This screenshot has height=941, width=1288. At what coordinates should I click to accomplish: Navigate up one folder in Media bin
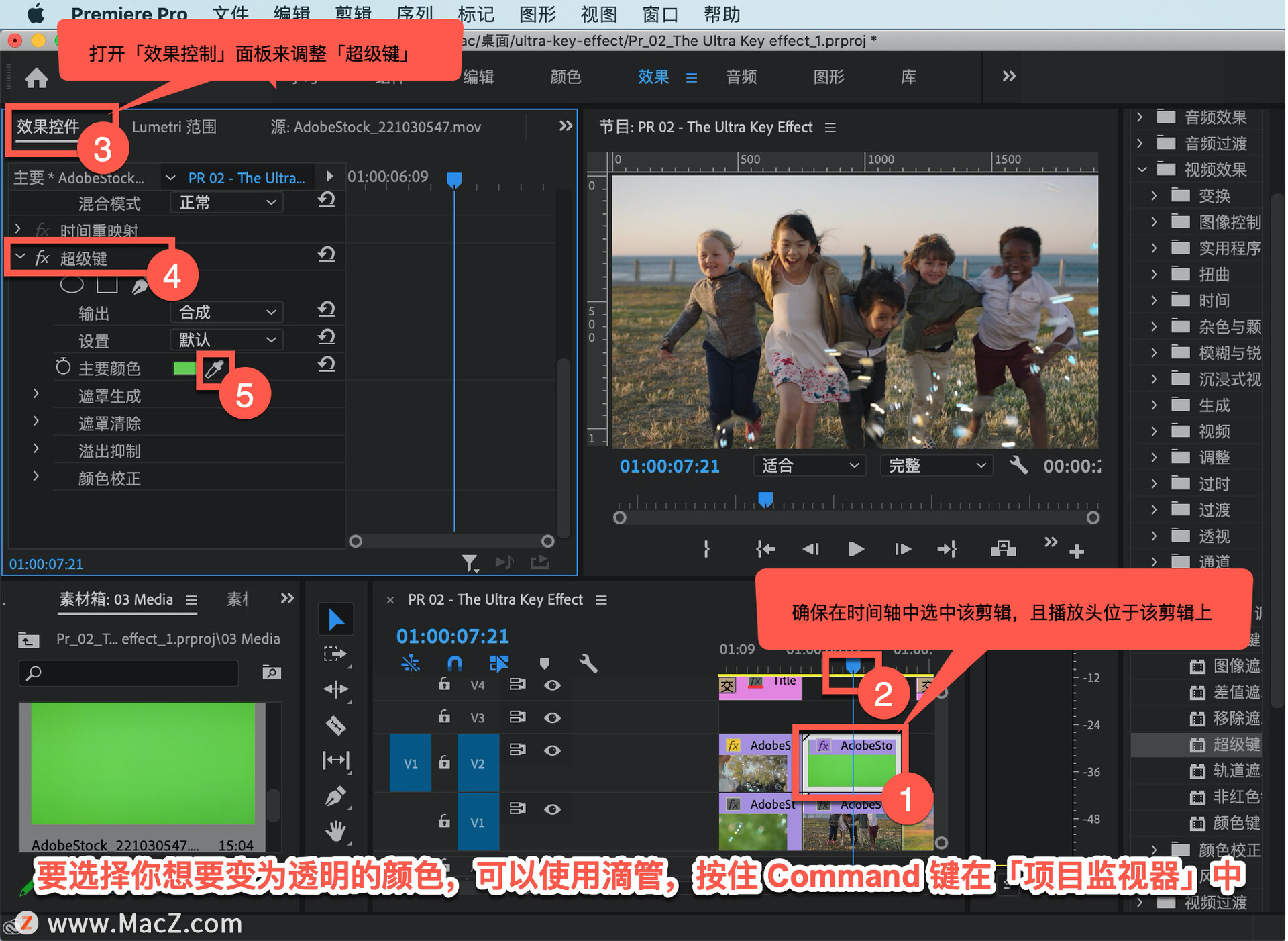[x=28, y=640]
